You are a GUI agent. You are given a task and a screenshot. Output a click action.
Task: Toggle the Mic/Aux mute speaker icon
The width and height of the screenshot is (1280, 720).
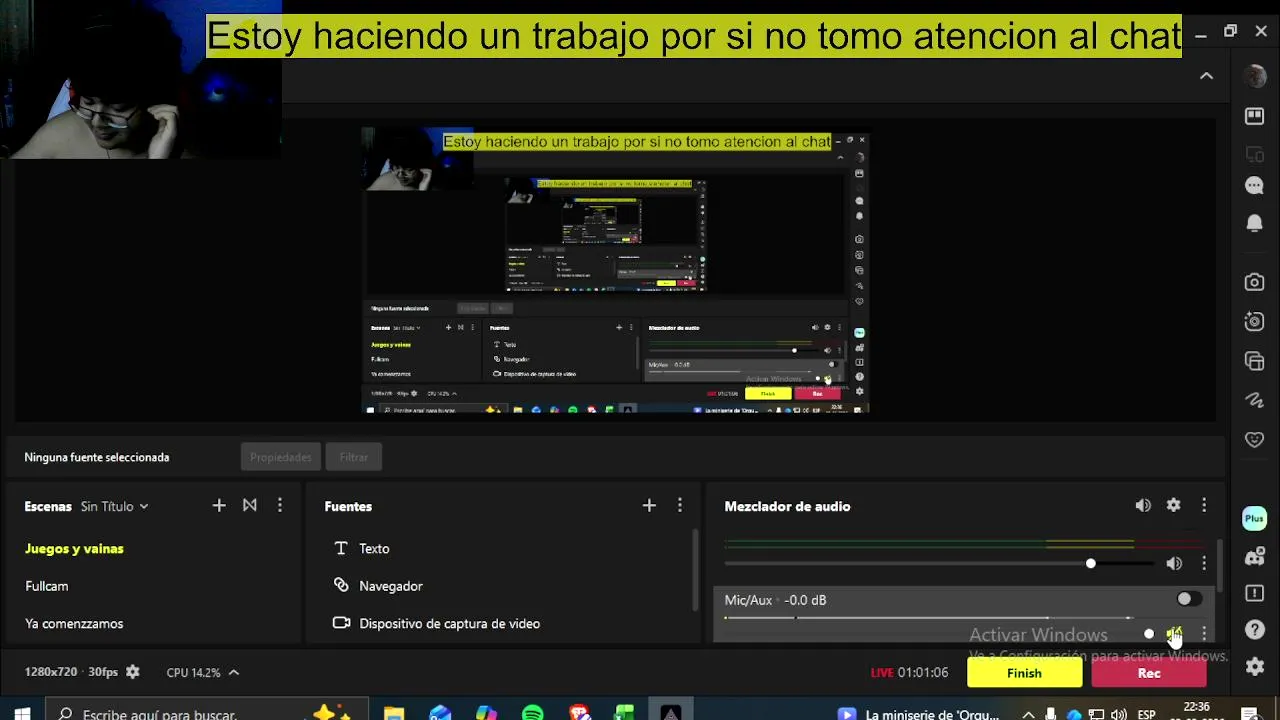pos(1174,634)
